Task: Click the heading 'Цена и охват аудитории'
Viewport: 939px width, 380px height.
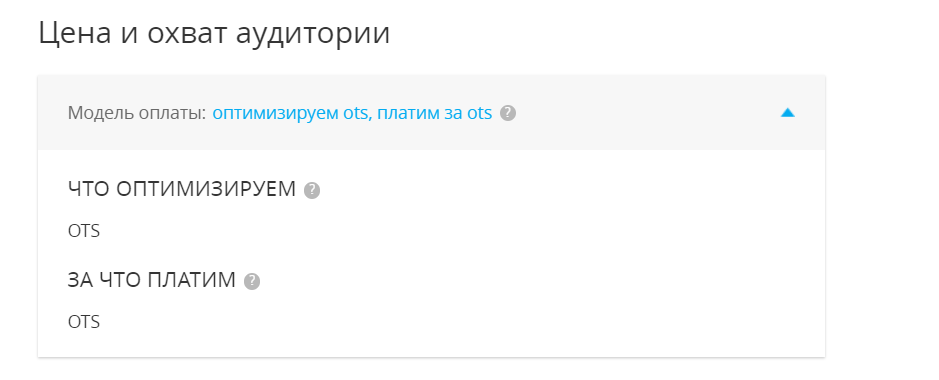Action: (214, 34)
